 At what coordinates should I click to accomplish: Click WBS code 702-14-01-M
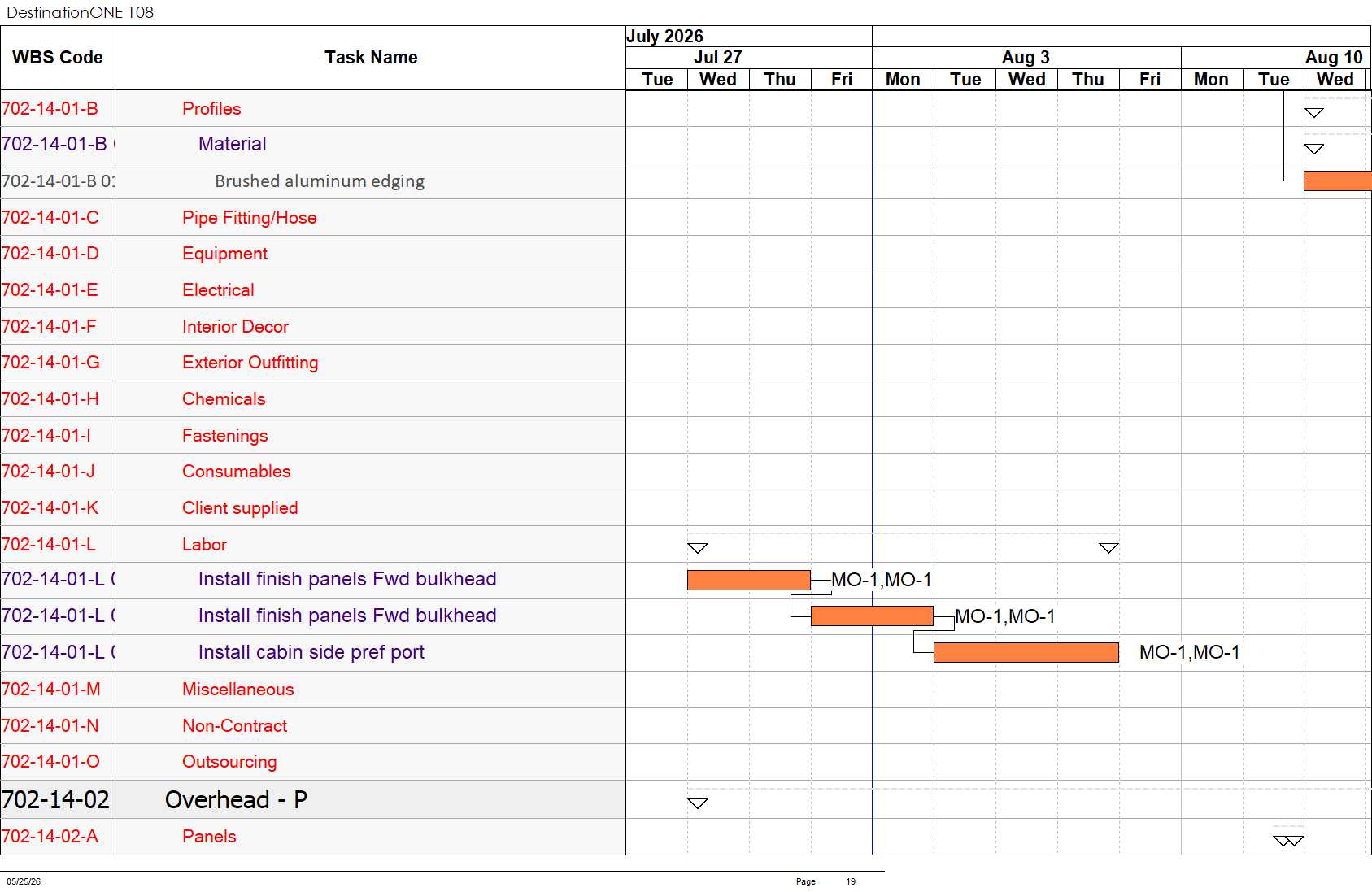point(50,690)
